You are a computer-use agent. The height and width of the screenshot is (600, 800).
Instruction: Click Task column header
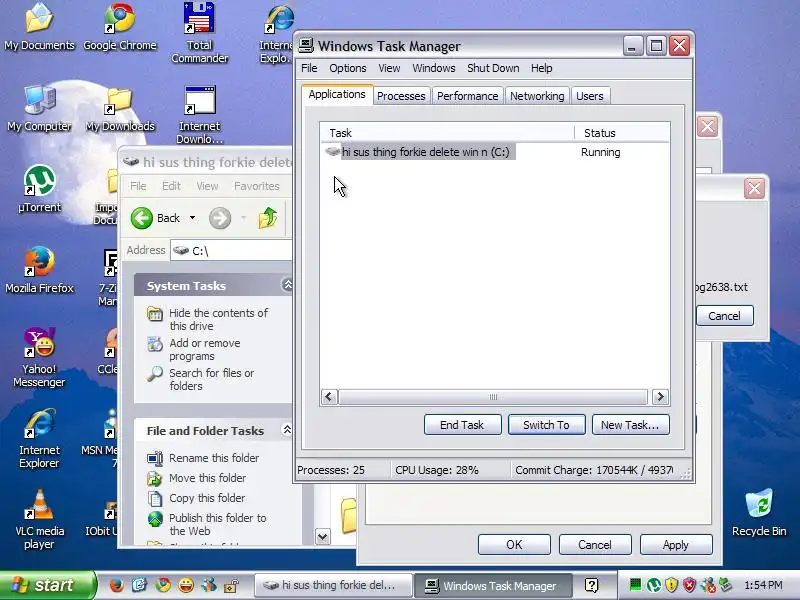pos(447,133)
